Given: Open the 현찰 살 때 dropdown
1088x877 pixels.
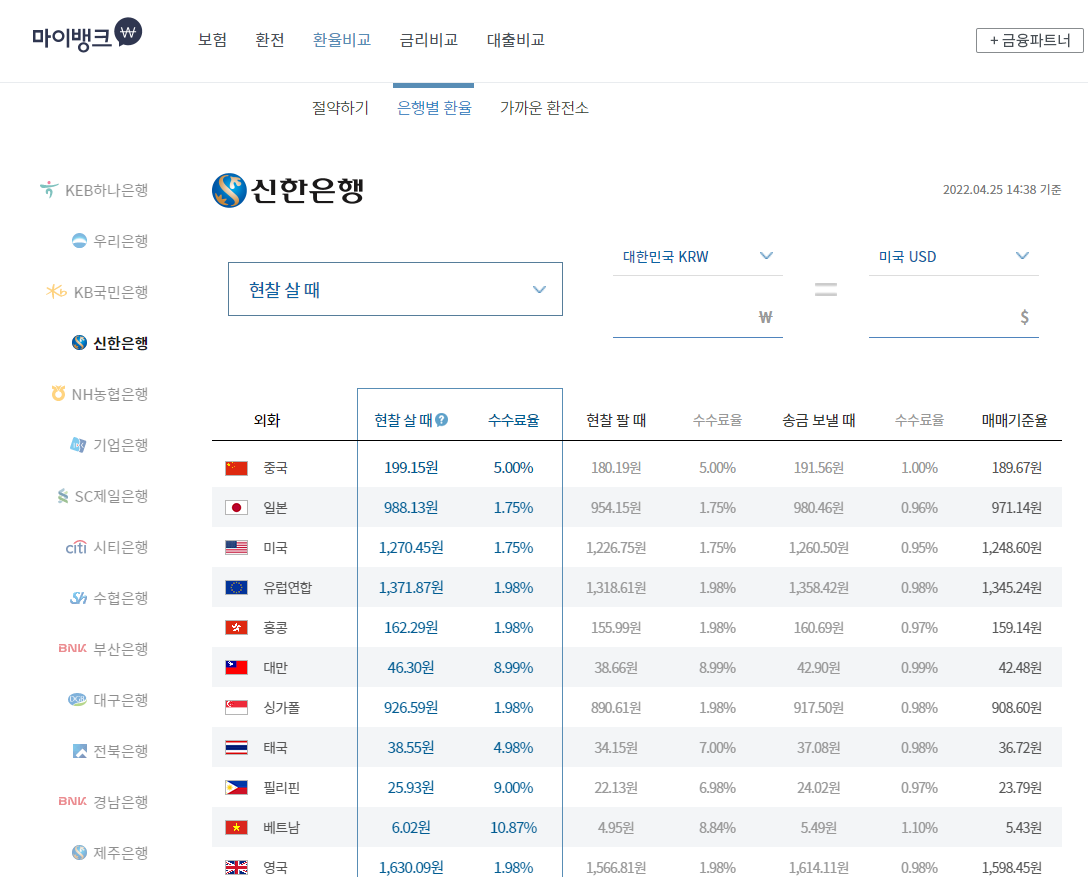Looking at the screenshot, I should 396,289.
